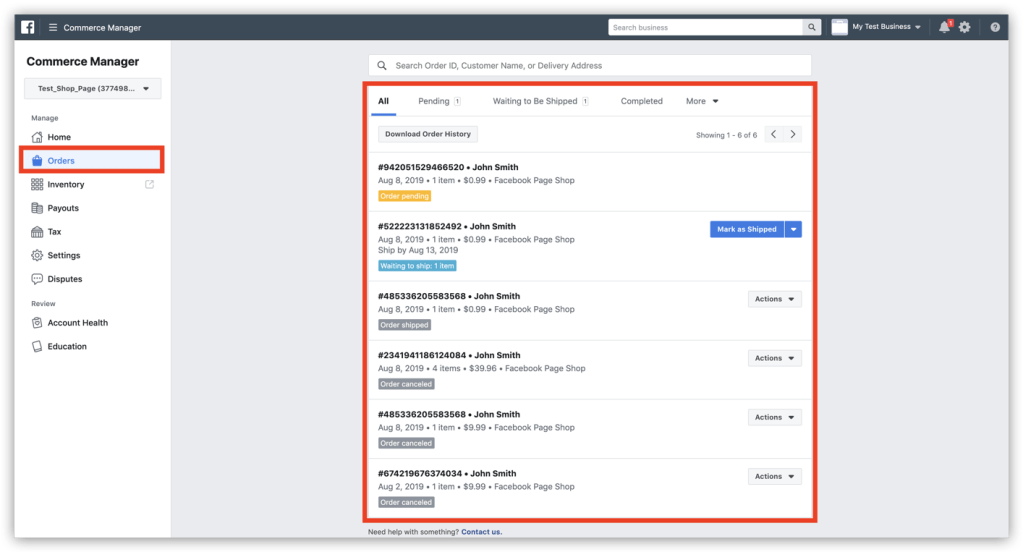Screen dimensions: 1023x552
Task: Open arrow next to Mark as Shipped
Action: tap(794, 229)
